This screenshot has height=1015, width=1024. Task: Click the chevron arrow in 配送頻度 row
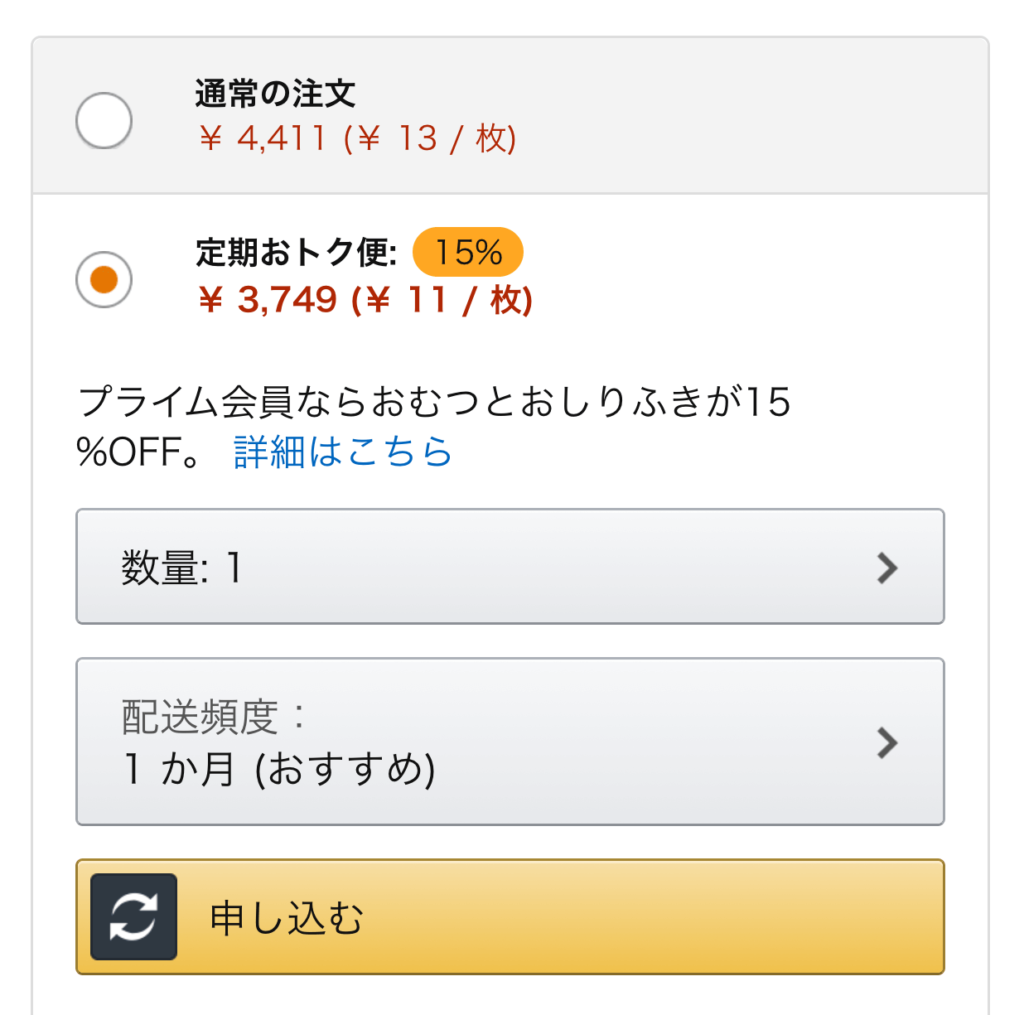887,743
